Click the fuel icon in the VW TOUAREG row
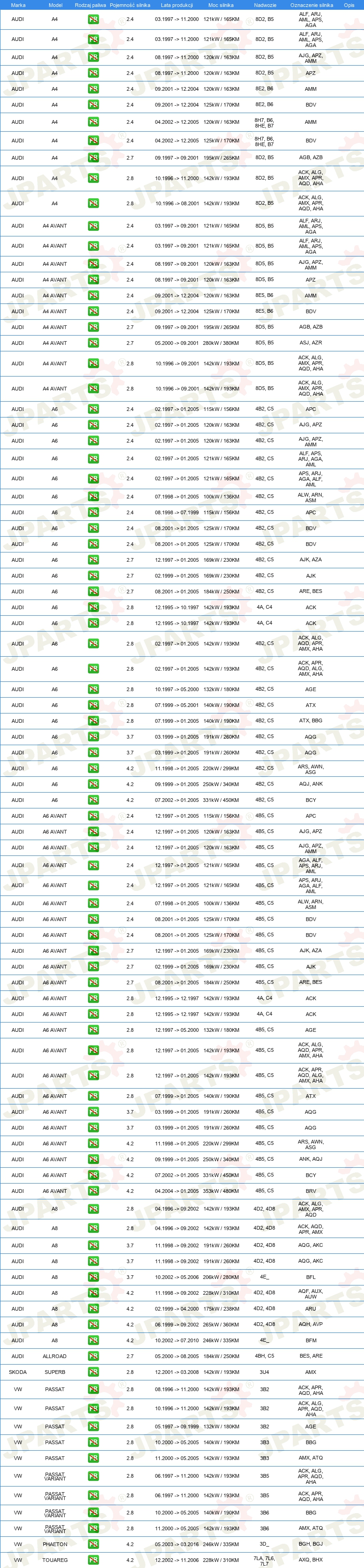 click(93, 1560)
